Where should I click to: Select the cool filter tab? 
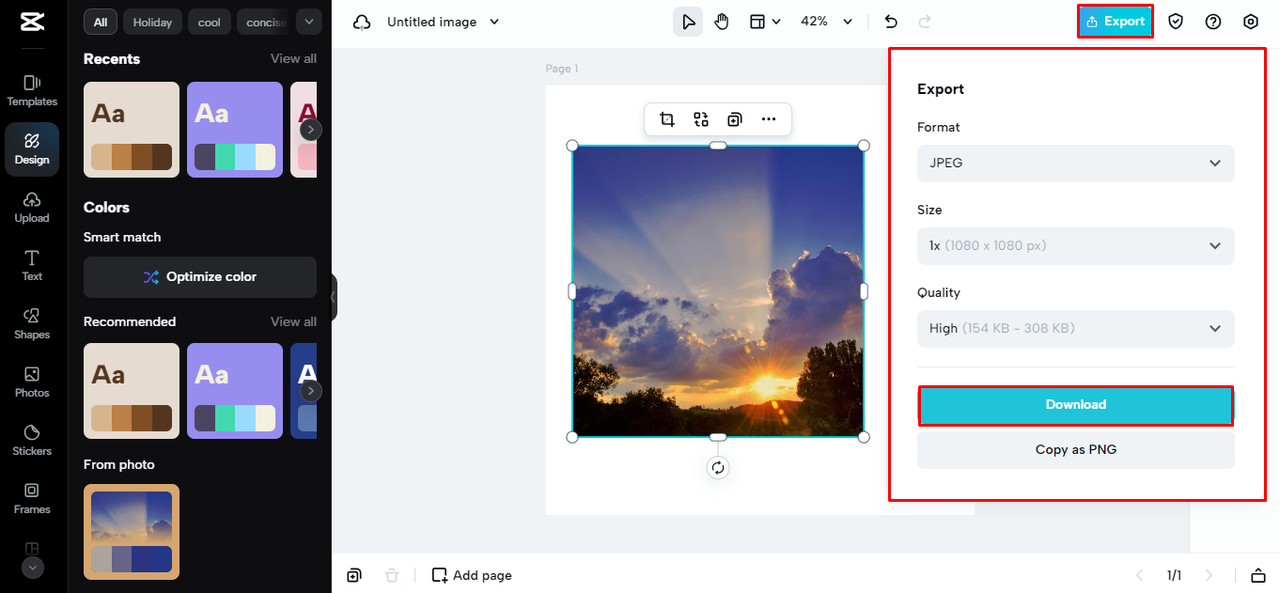(209, 22)
